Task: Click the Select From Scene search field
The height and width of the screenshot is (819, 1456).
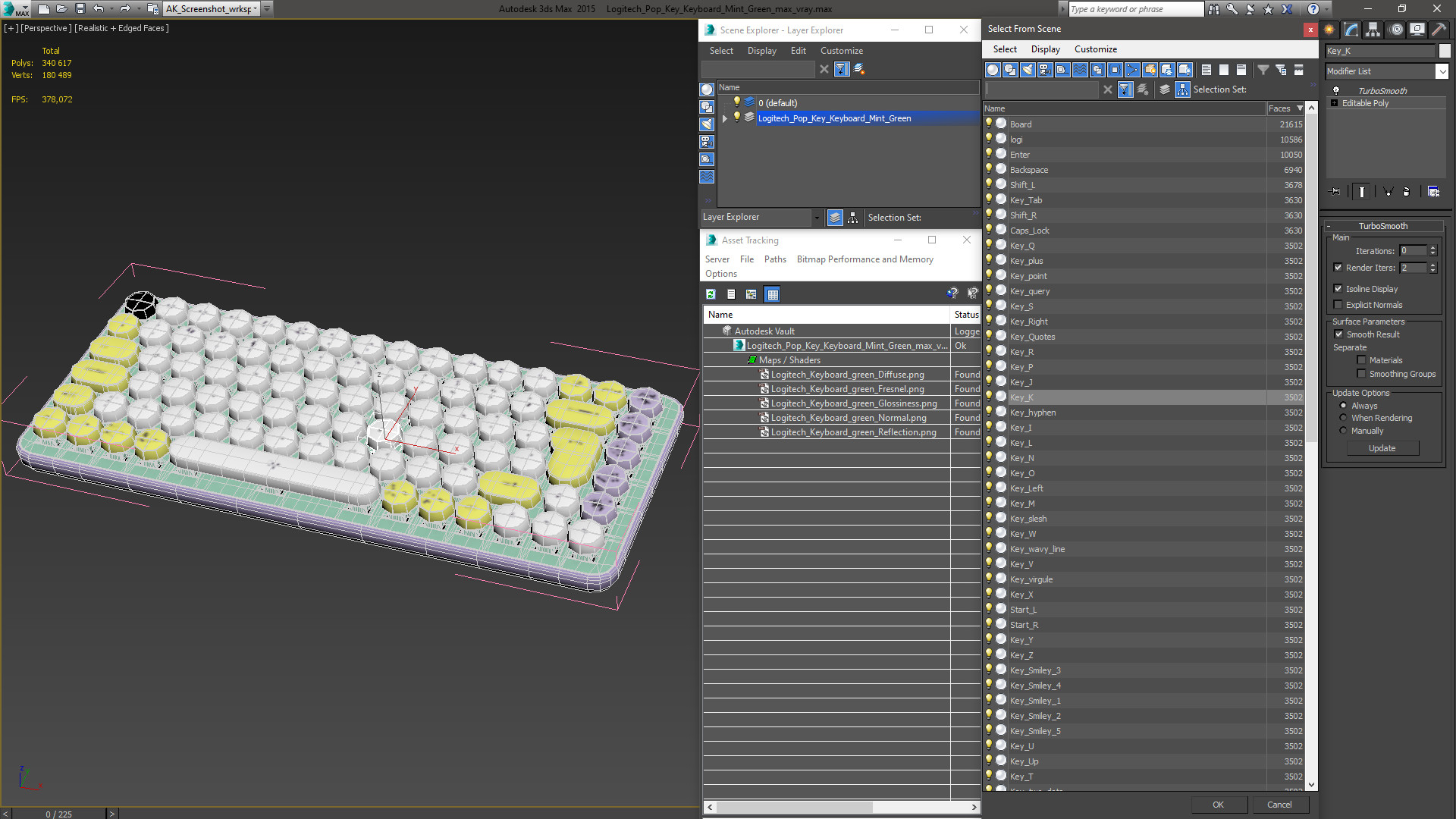Action: click(x=1041, y=89)
